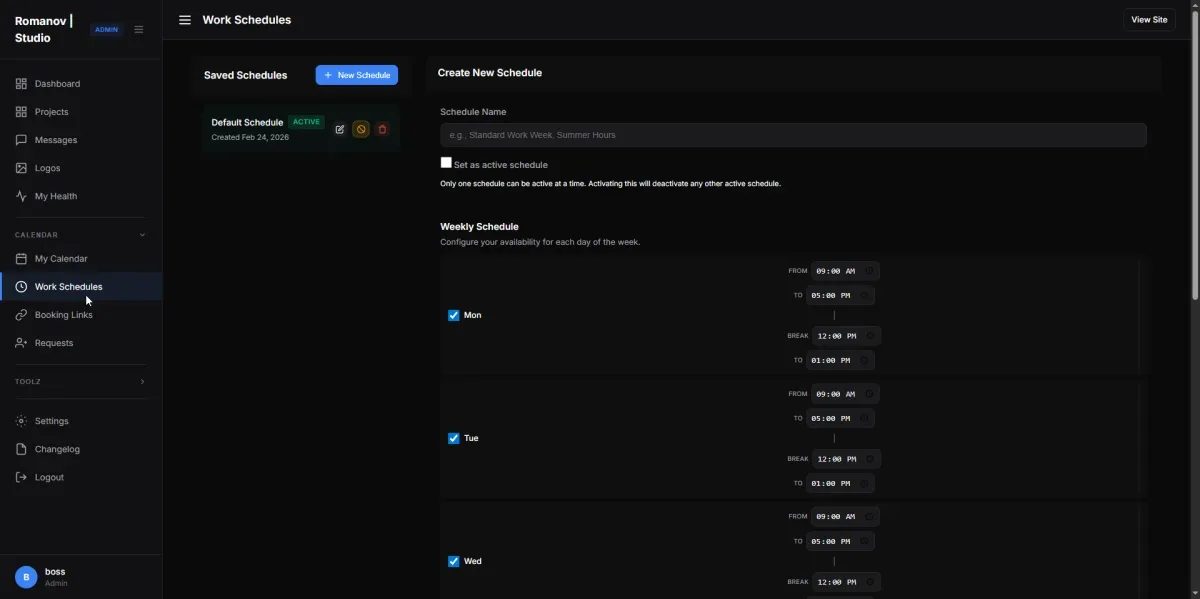The width and height of the screenshot is (1200, 599).
Task: Uncheck the Mon availability checkbox
Action: pyautogui.click(x=454, y=315)
